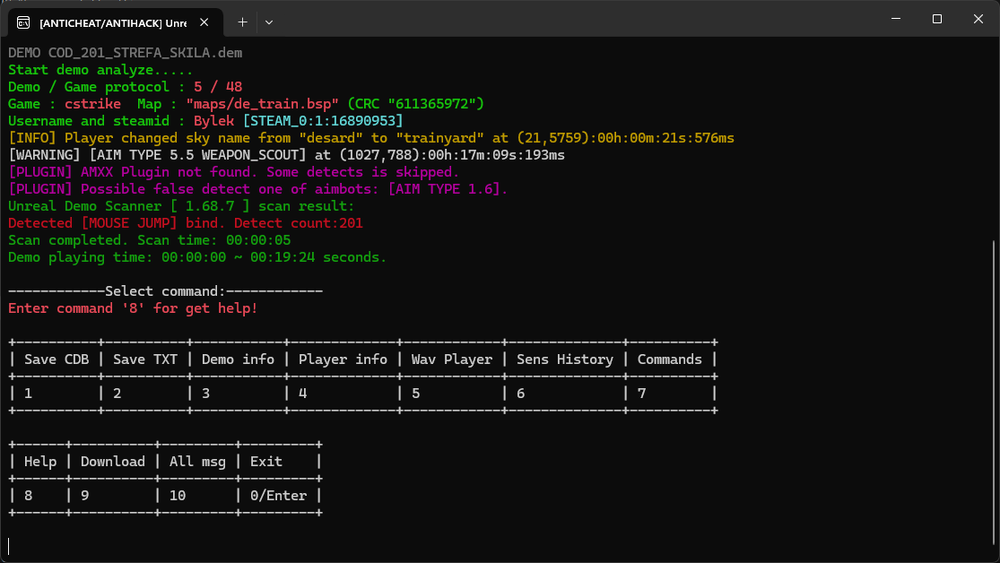Viewport: 1000px width, 563px height.
Task: Click the Download table cell
Action: point(113,462)
